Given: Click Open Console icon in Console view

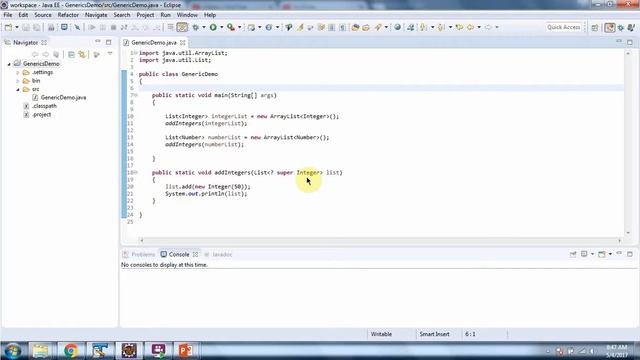Looking at the screenshot, I should pyautogui.click(x=602, y=254).
